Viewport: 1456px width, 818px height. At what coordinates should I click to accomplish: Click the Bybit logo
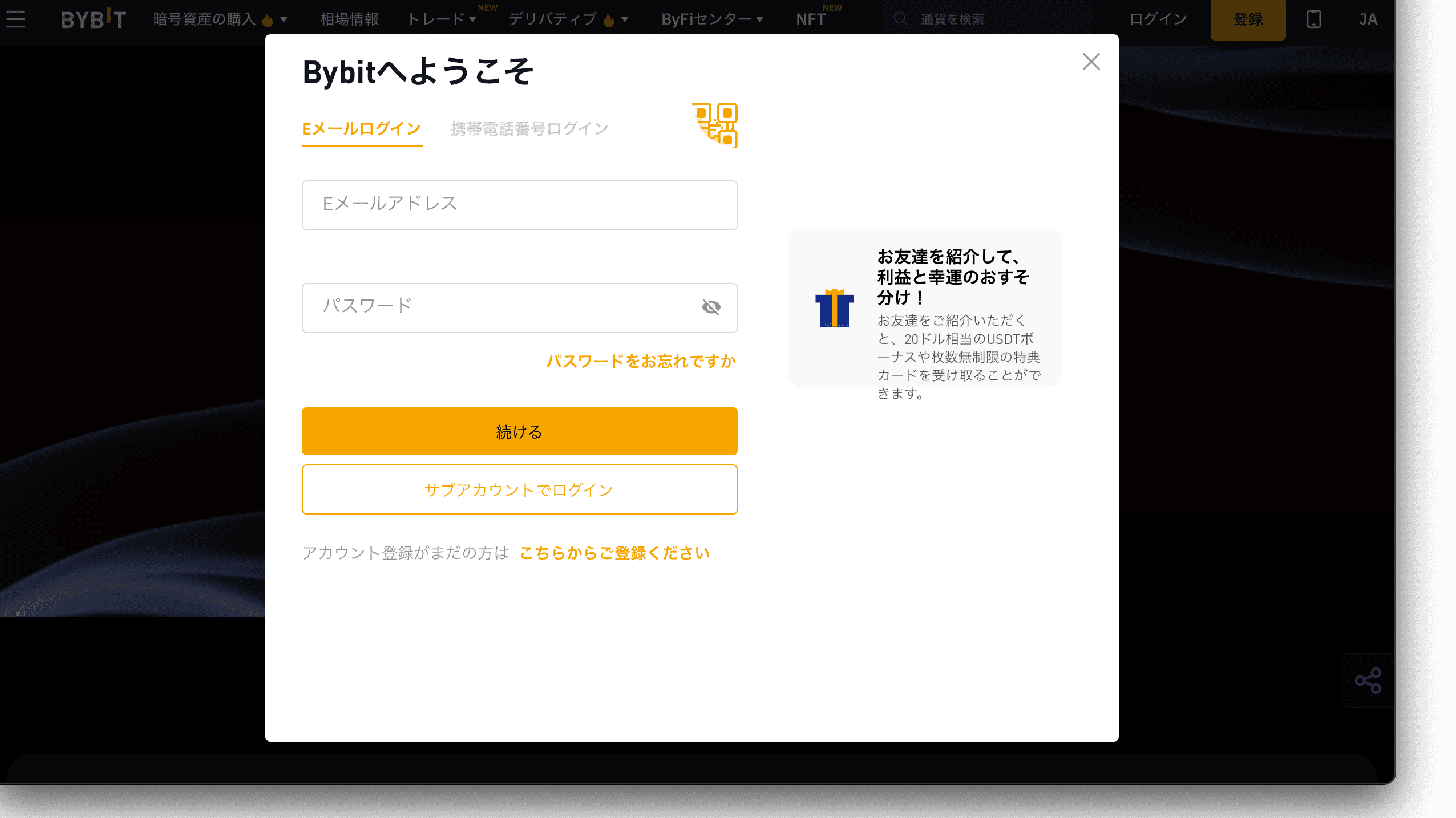(x=93, y=19)
